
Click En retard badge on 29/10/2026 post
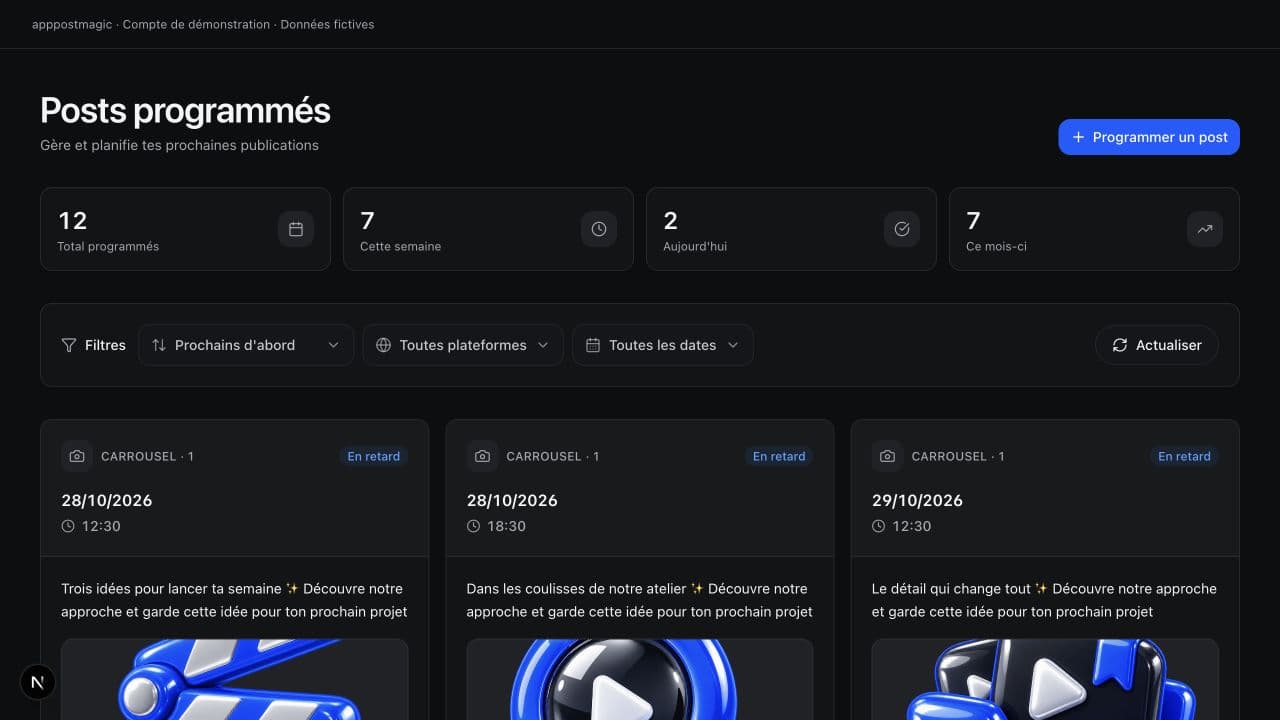tap(1184, 456)
